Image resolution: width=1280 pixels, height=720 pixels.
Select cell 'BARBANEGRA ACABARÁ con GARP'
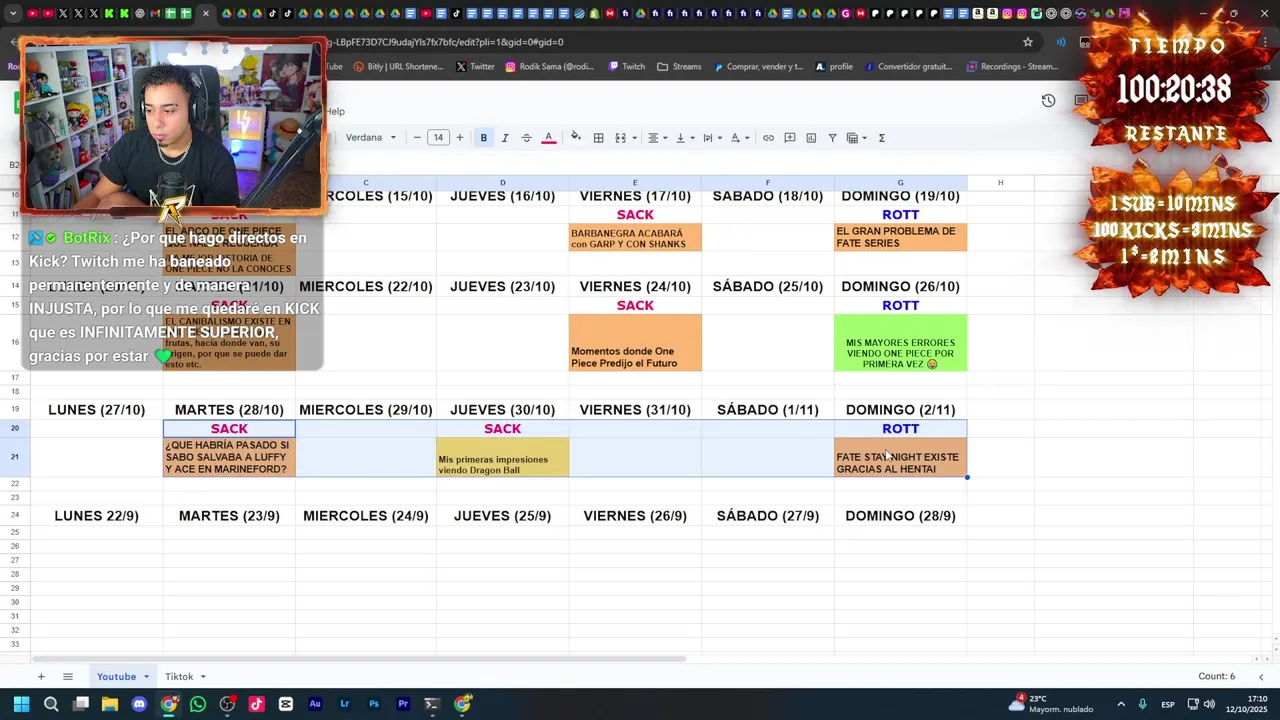coord(635,238)
